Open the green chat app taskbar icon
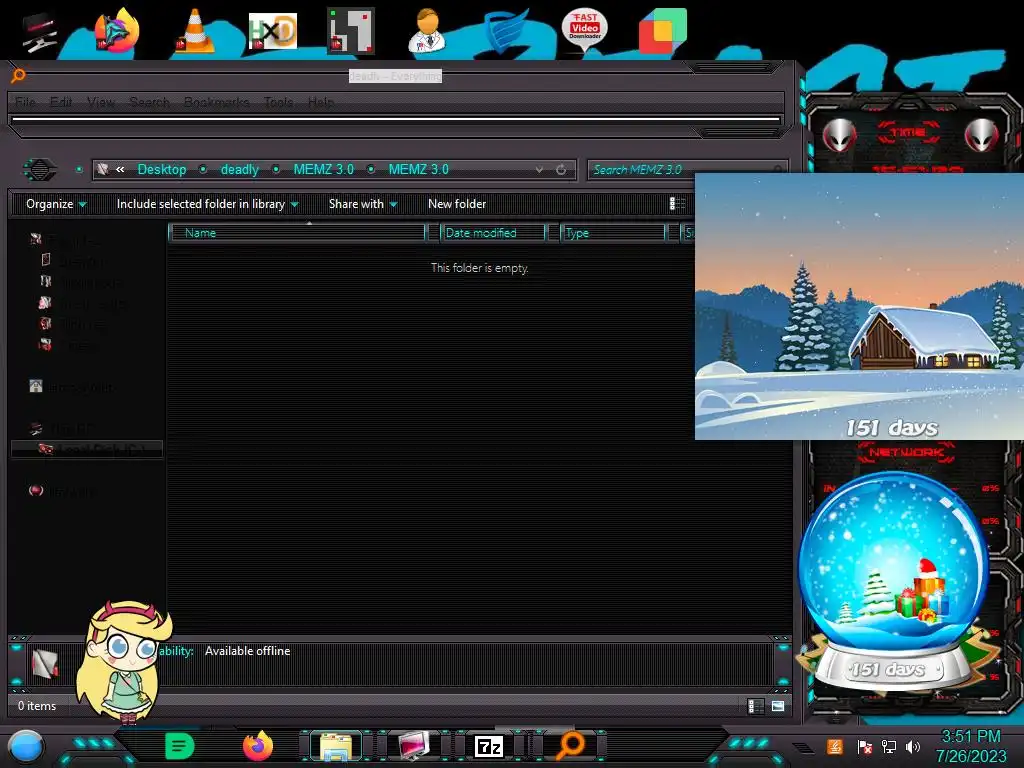 coord(180,745)
